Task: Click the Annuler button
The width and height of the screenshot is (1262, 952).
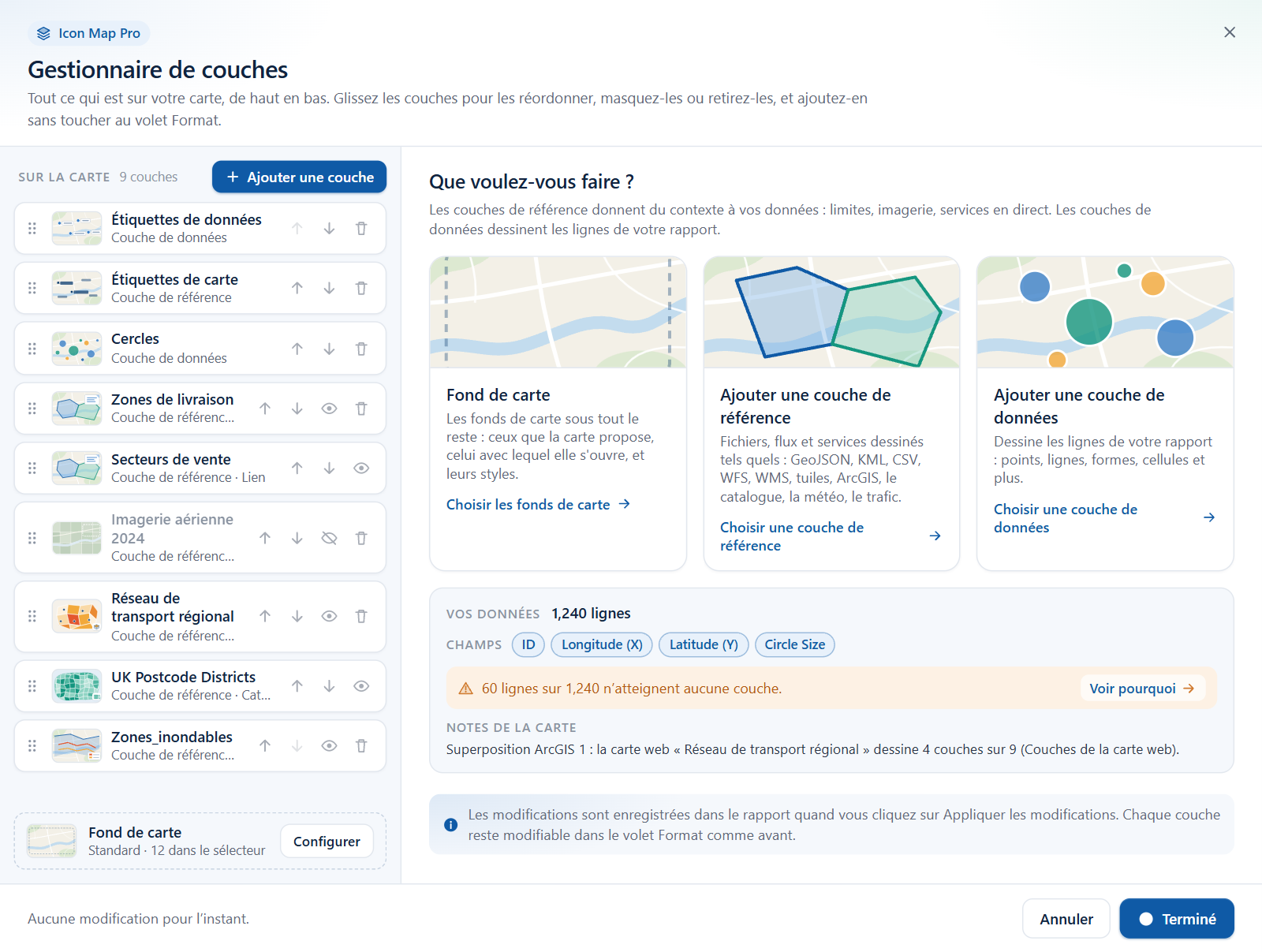Action: point(1066,920)
